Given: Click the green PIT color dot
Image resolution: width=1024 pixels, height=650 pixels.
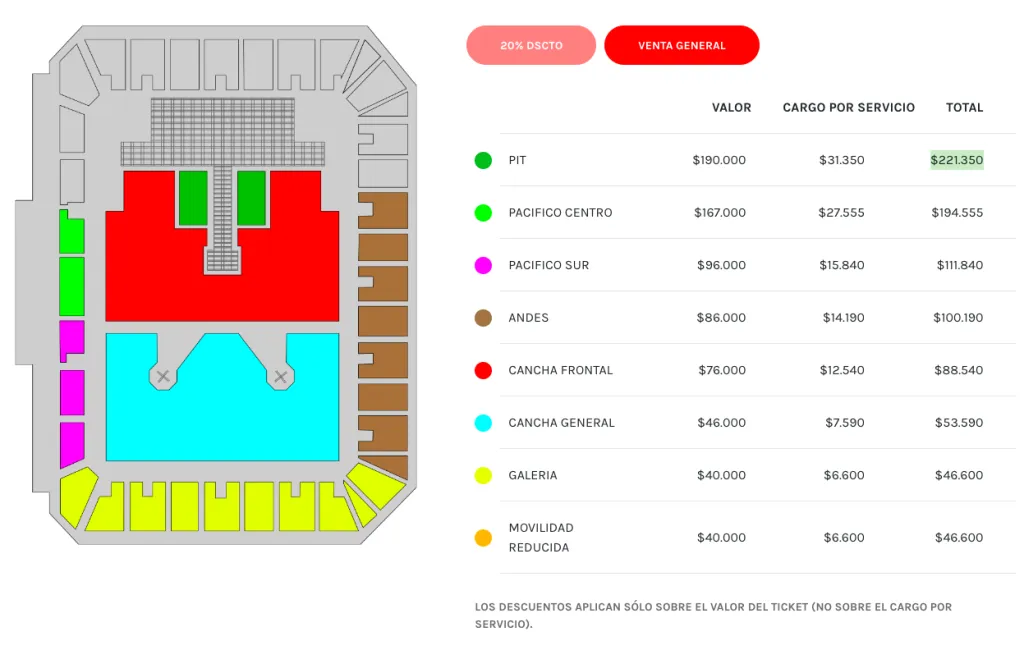Looking at the screenshot, I should coord(483,160).
